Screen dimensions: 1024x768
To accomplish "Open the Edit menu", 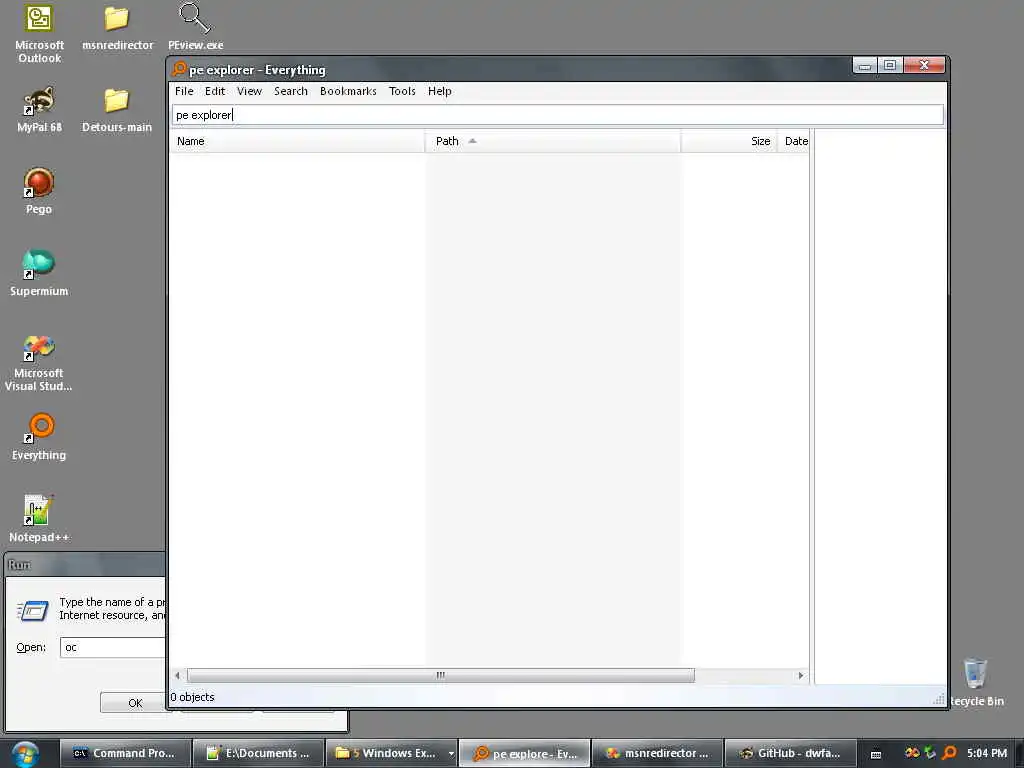I will tap(215, 91).
